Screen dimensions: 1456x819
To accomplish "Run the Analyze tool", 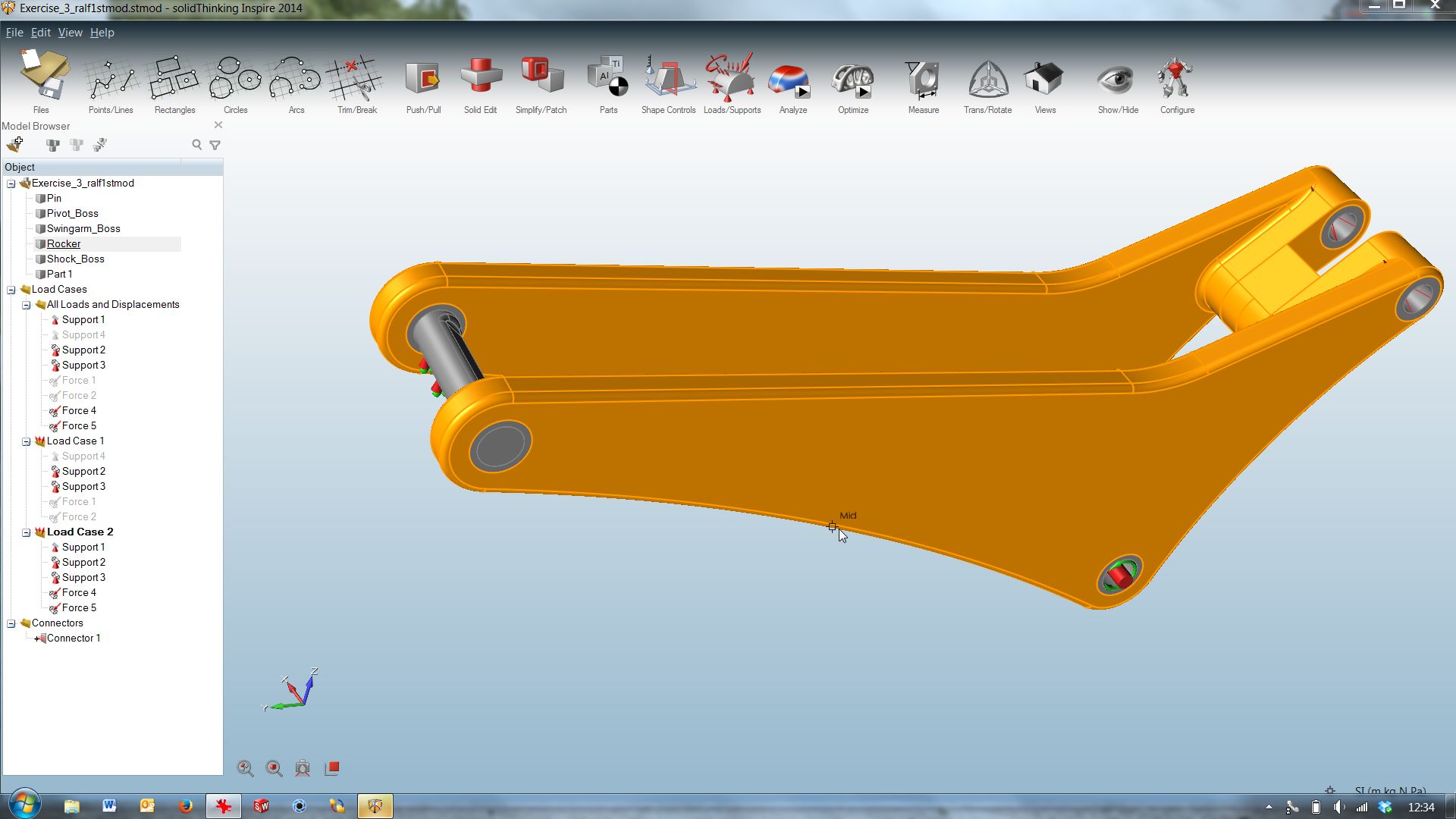I will pos(790,79).
